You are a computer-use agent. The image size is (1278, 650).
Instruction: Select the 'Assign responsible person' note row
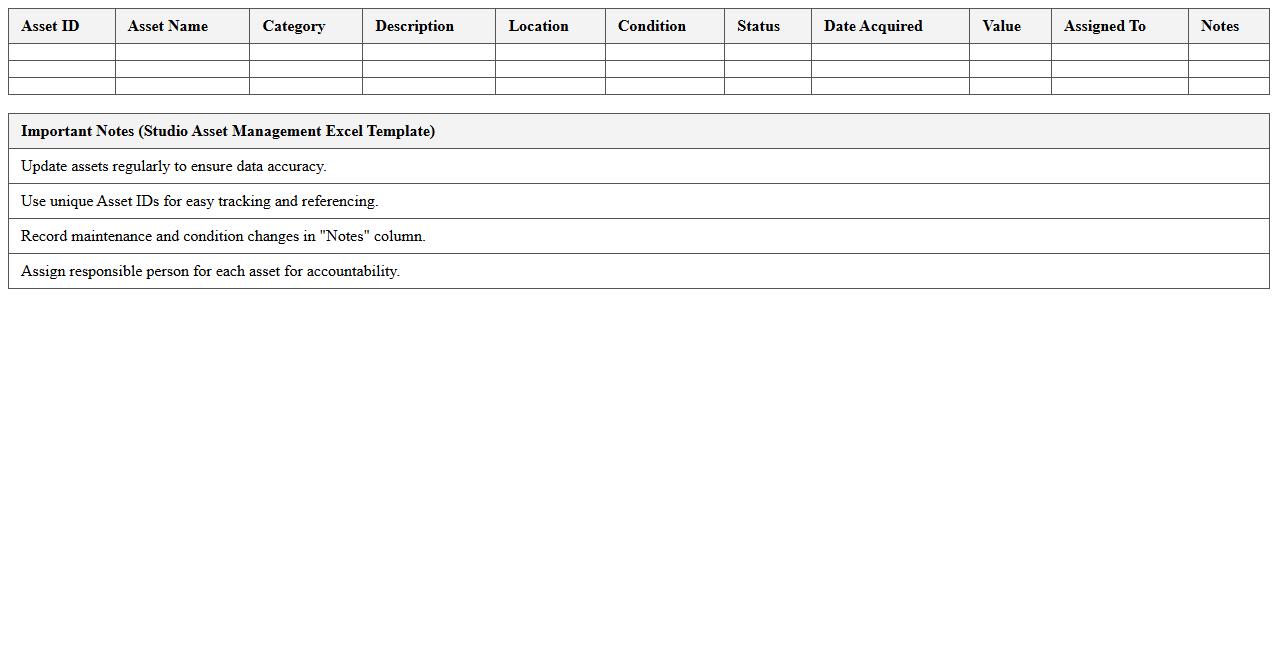(x=210, y=271)
